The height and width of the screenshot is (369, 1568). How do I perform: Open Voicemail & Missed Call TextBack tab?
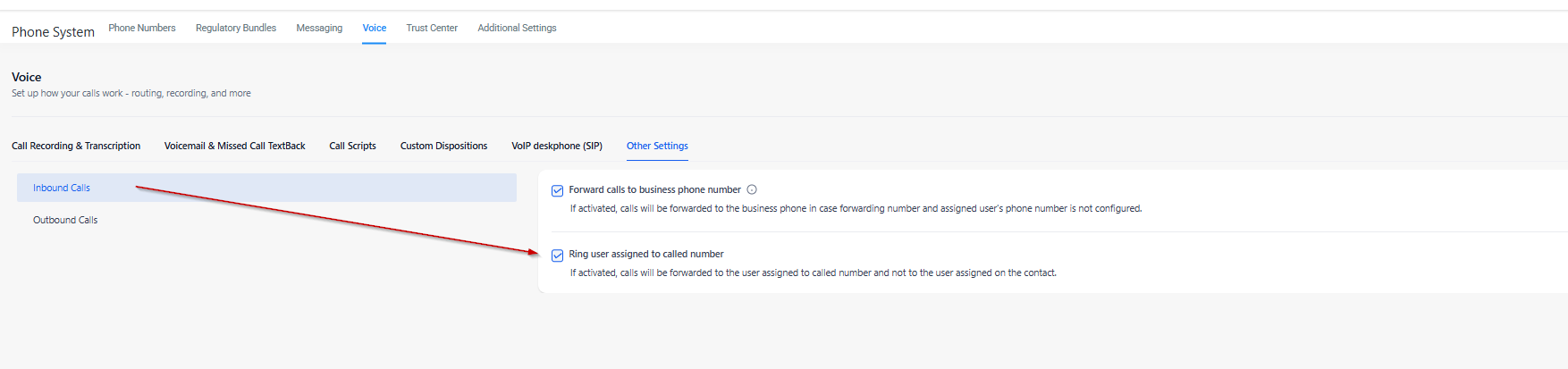tap(235, 146)
